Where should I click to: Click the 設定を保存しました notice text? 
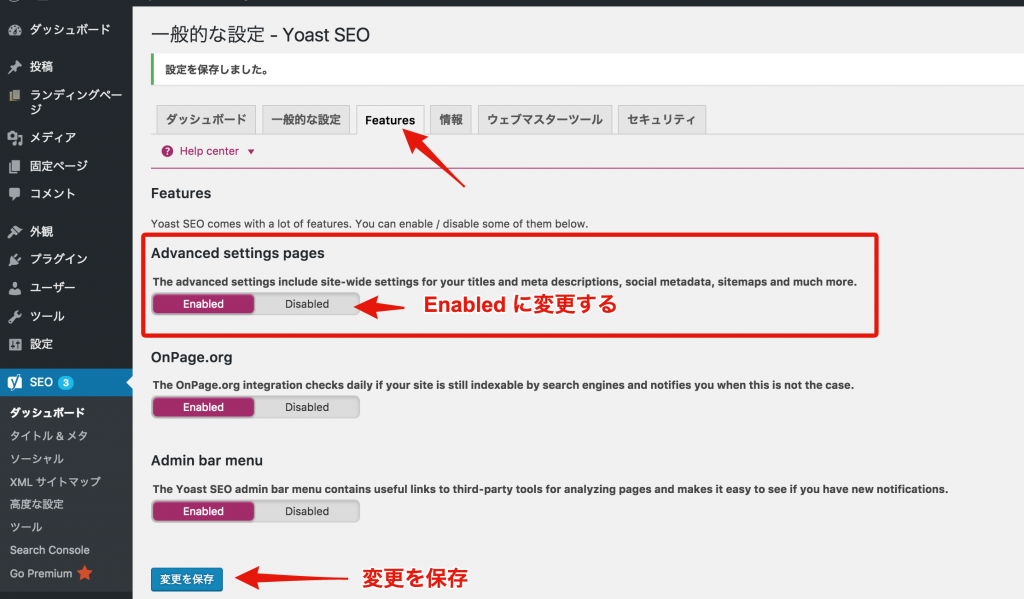point(217,70)
